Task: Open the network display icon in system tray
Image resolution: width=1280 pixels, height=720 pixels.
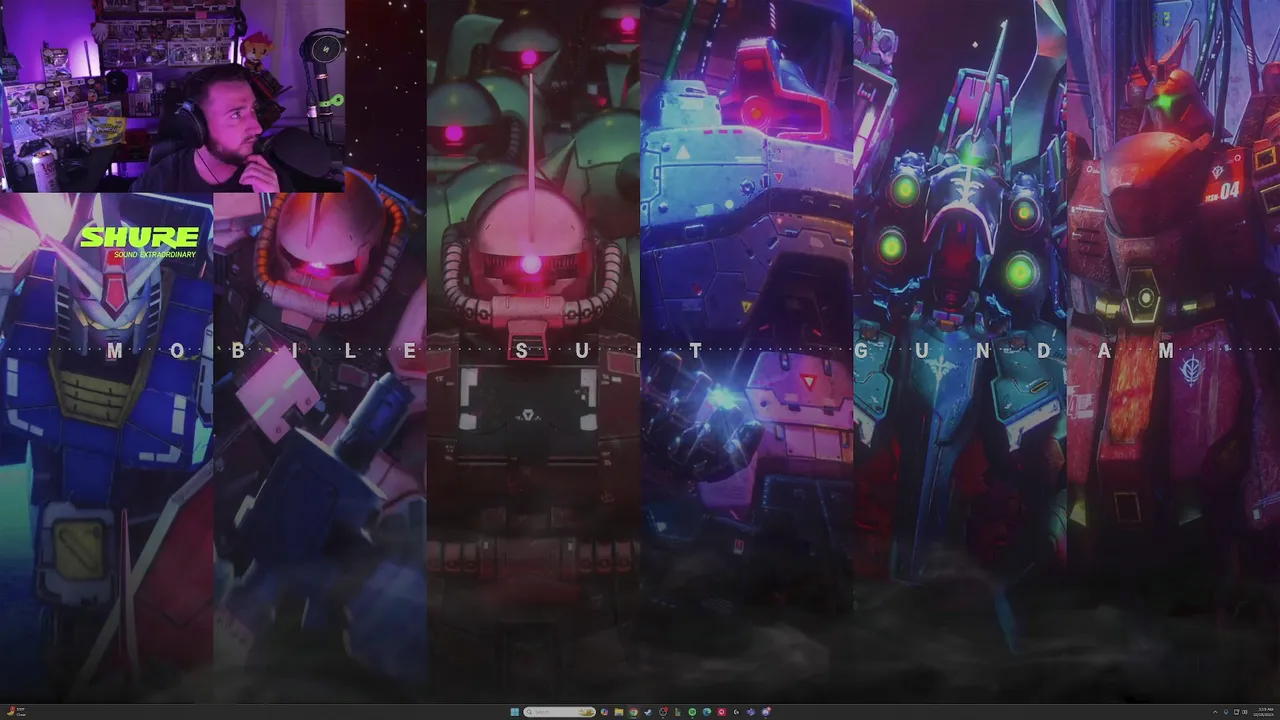Action: pos(1236,712)
